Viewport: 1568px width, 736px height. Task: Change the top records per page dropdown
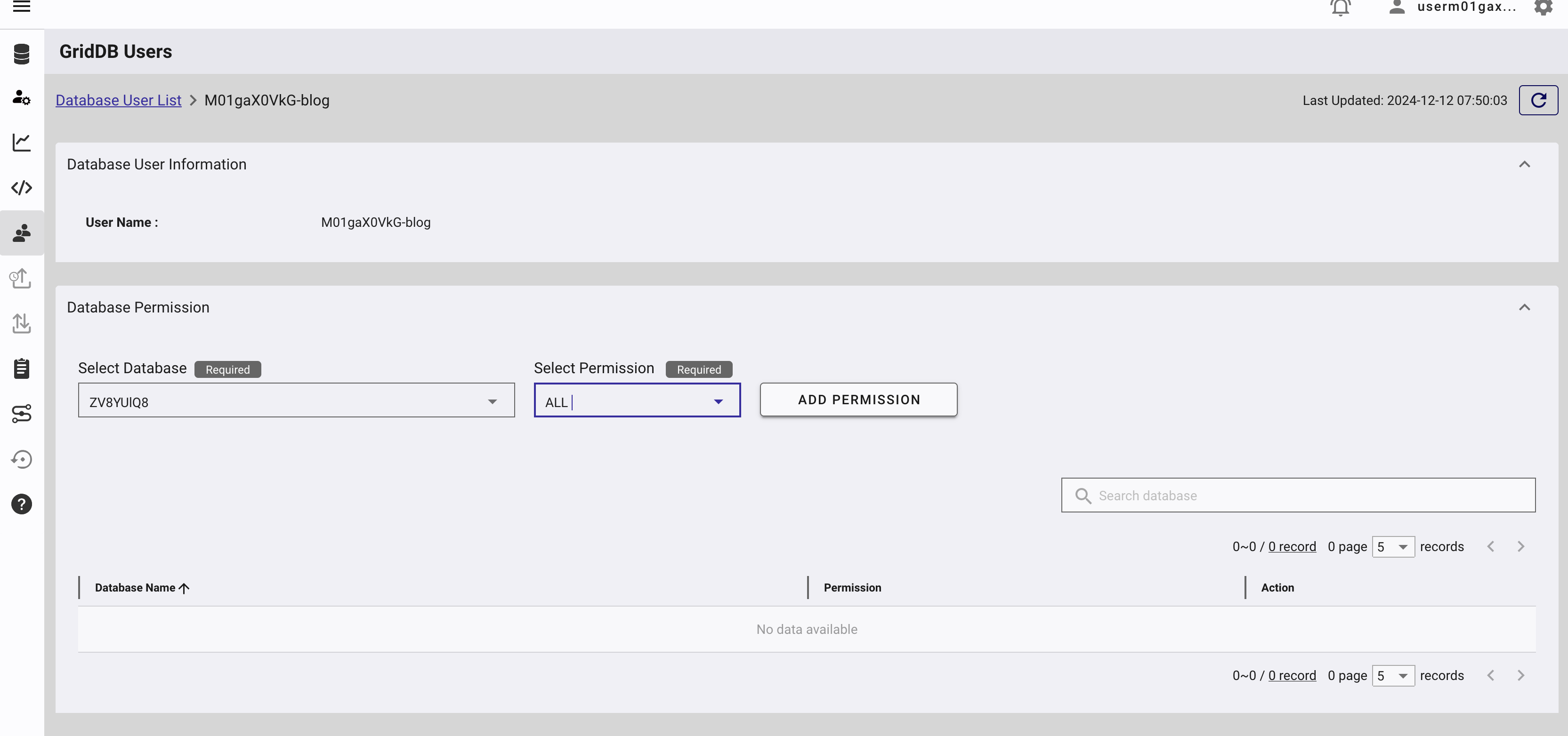(x=1393, y=547)
